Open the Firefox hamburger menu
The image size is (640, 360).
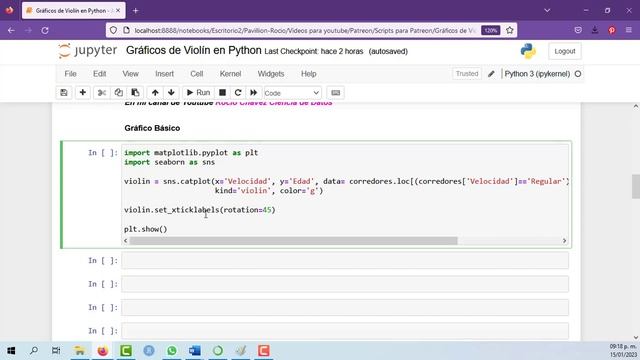[x=629, y=30]
